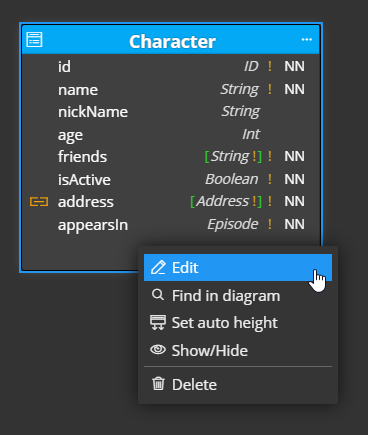Click the [Address!] type of address
This screenshot has width=368, height=435.
coord(226,201)
